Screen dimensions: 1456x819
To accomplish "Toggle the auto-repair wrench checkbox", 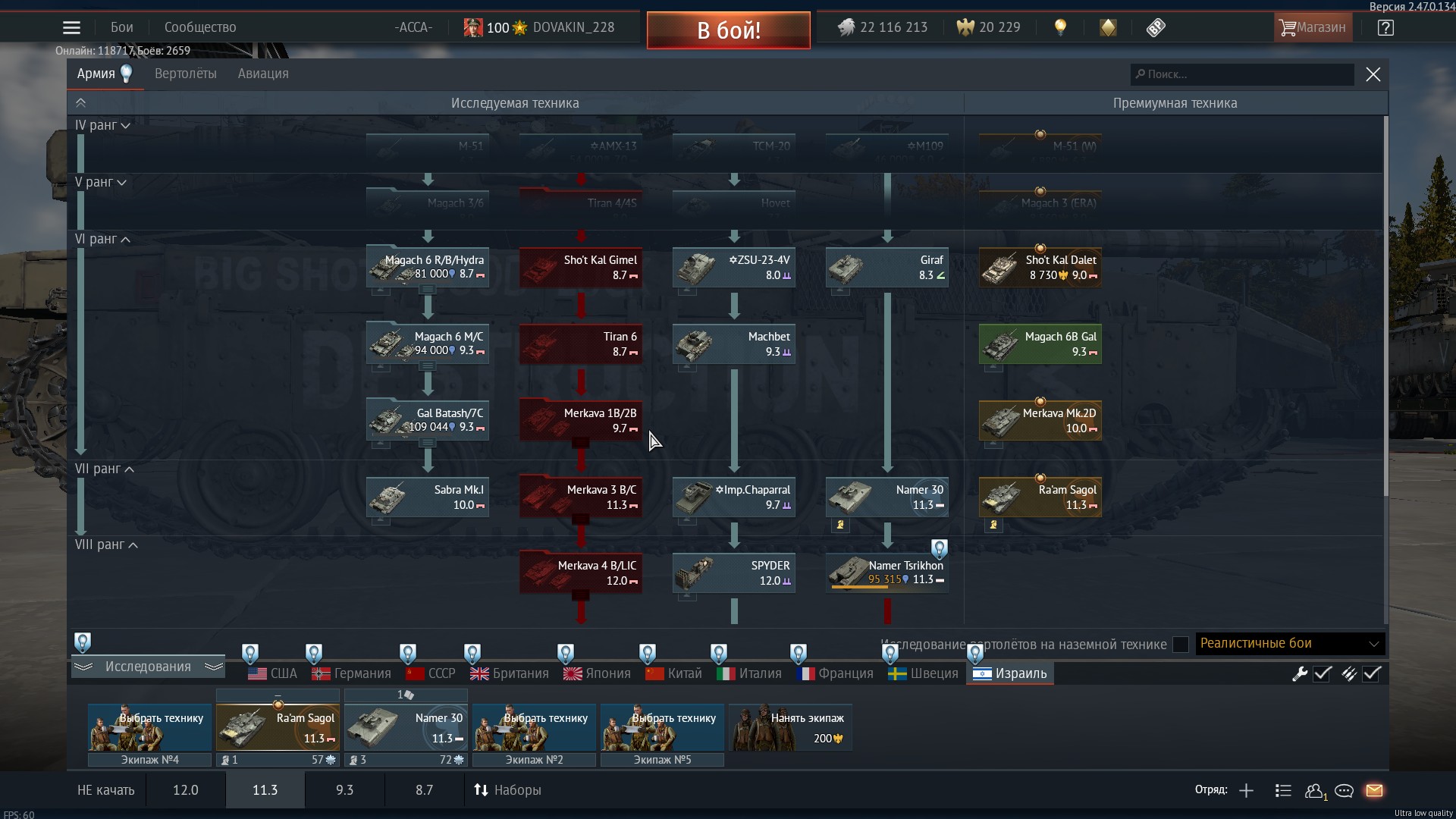I will pyautogui.click(x=1323, y=673).
